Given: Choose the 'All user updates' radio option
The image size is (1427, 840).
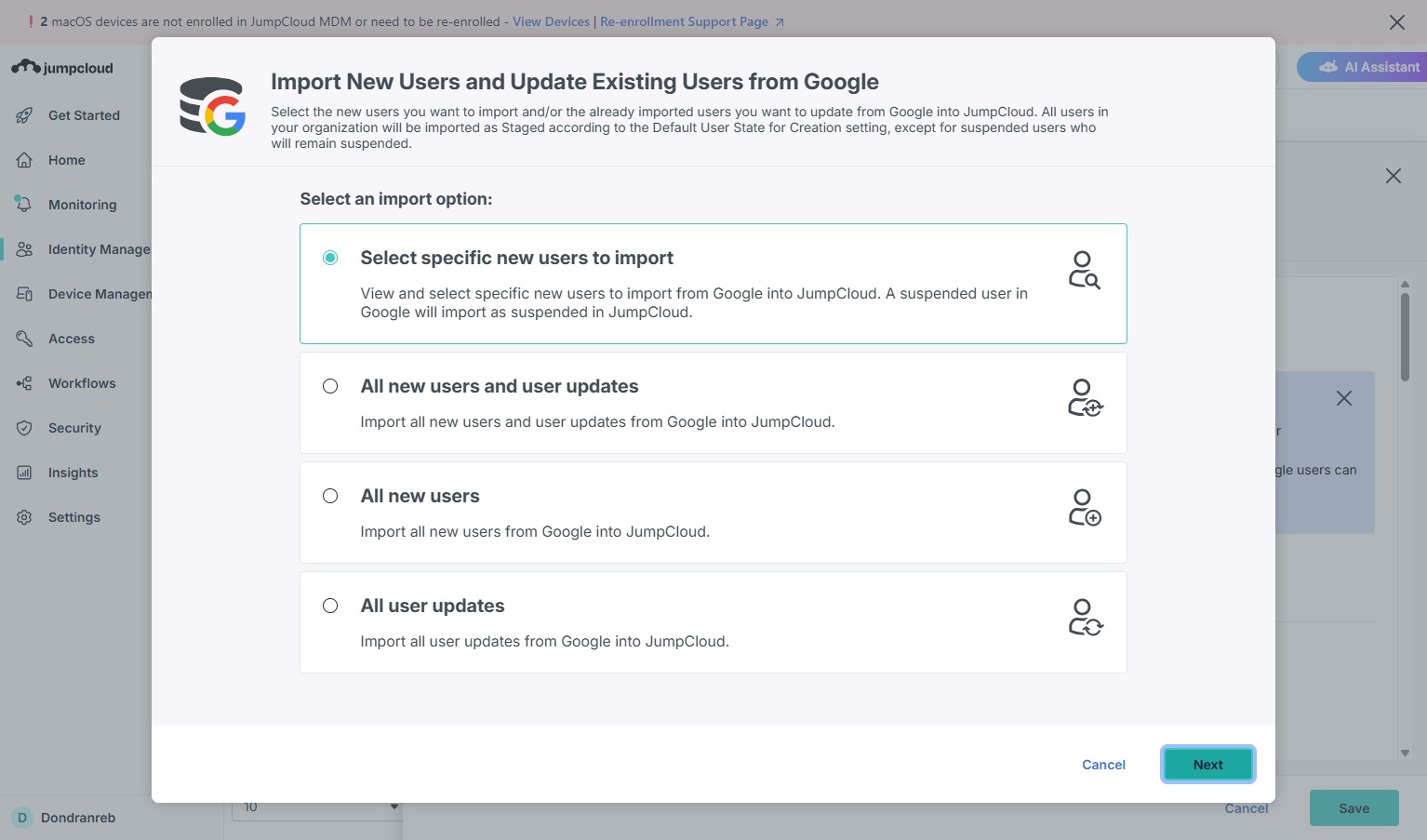Looking at the screenshot, I should (330, 606).
